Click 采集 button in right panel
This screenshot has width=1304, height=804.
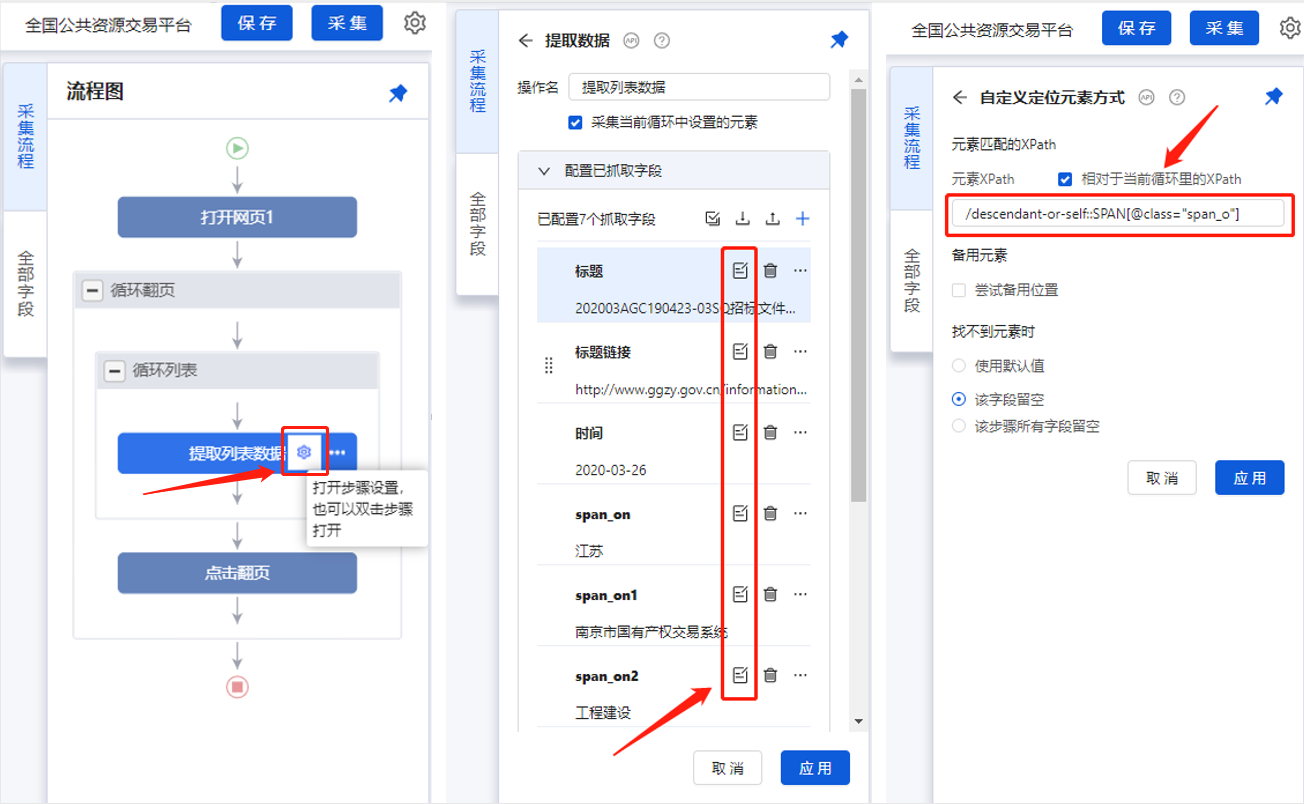(x=1224, y=28)
